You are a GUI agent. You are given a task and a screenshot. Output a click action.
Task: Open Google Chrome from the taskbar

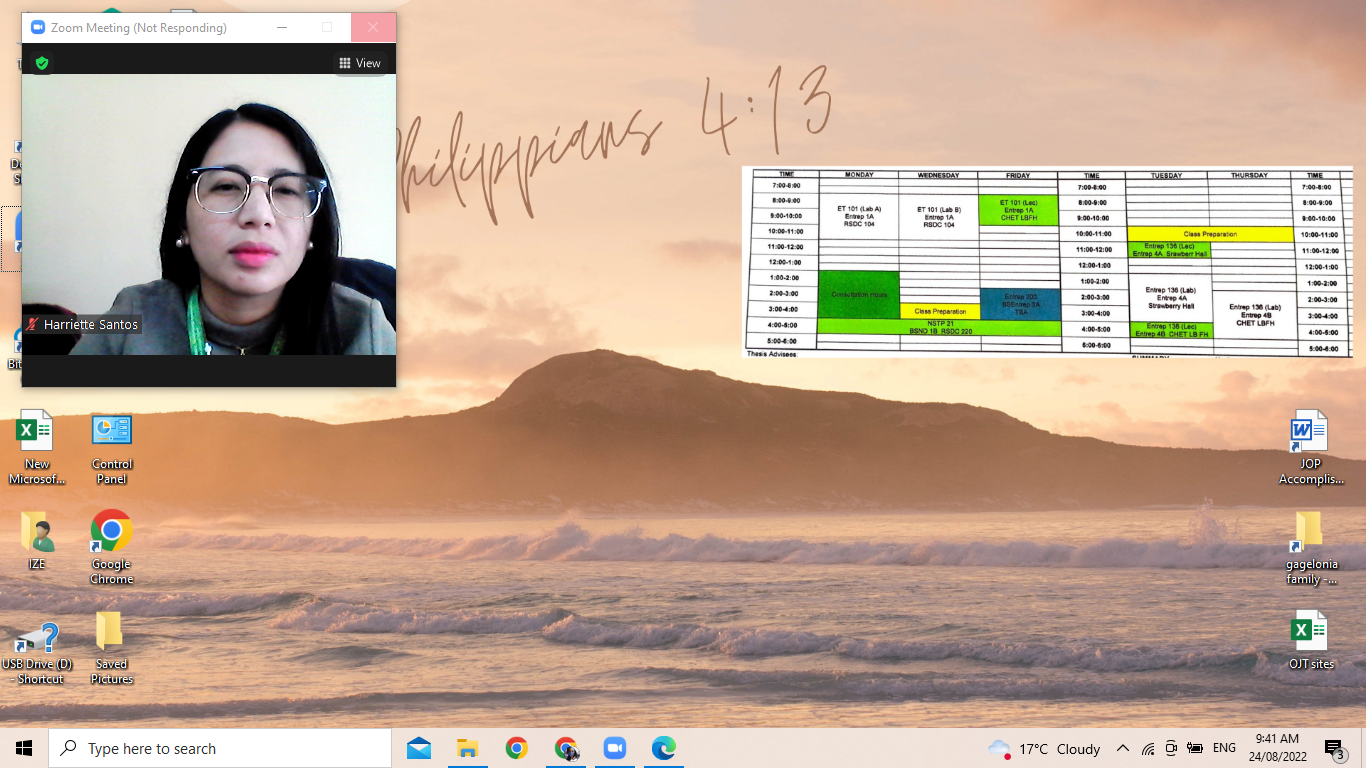coord(516,748)
